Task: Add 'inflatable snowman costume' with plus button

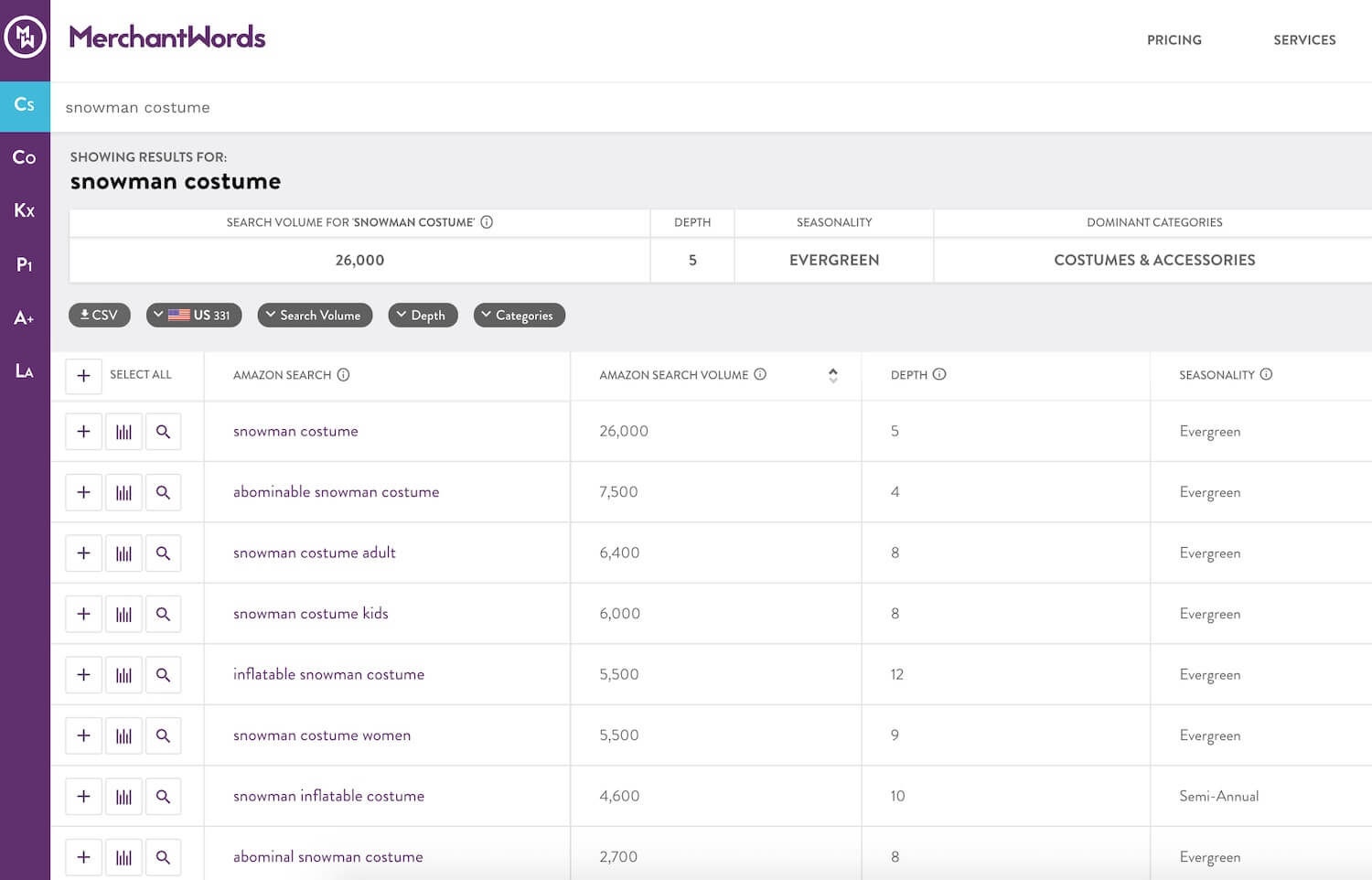Action: tap(83, 675)
